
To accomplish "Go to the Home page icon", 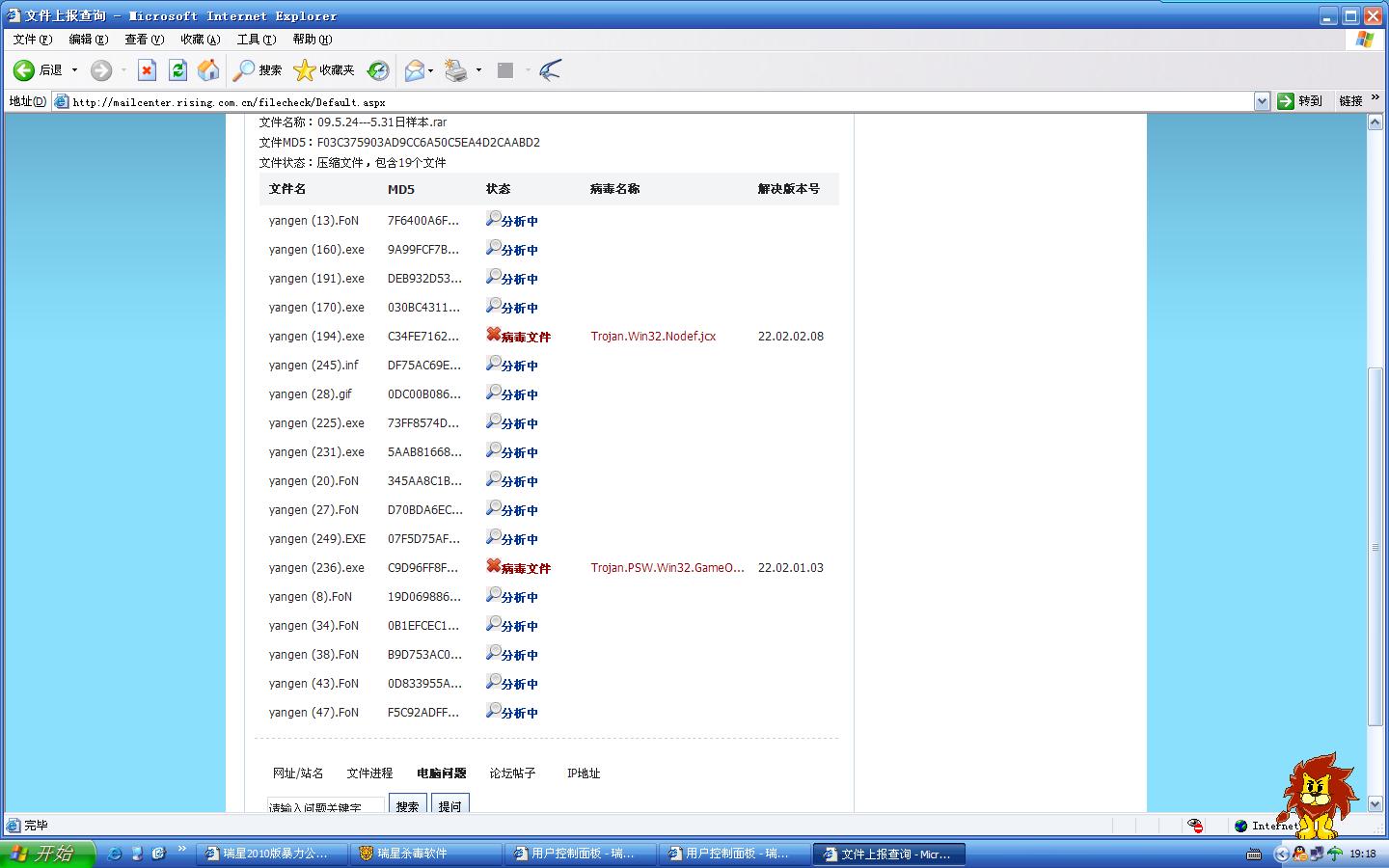I will click(208, 70).
